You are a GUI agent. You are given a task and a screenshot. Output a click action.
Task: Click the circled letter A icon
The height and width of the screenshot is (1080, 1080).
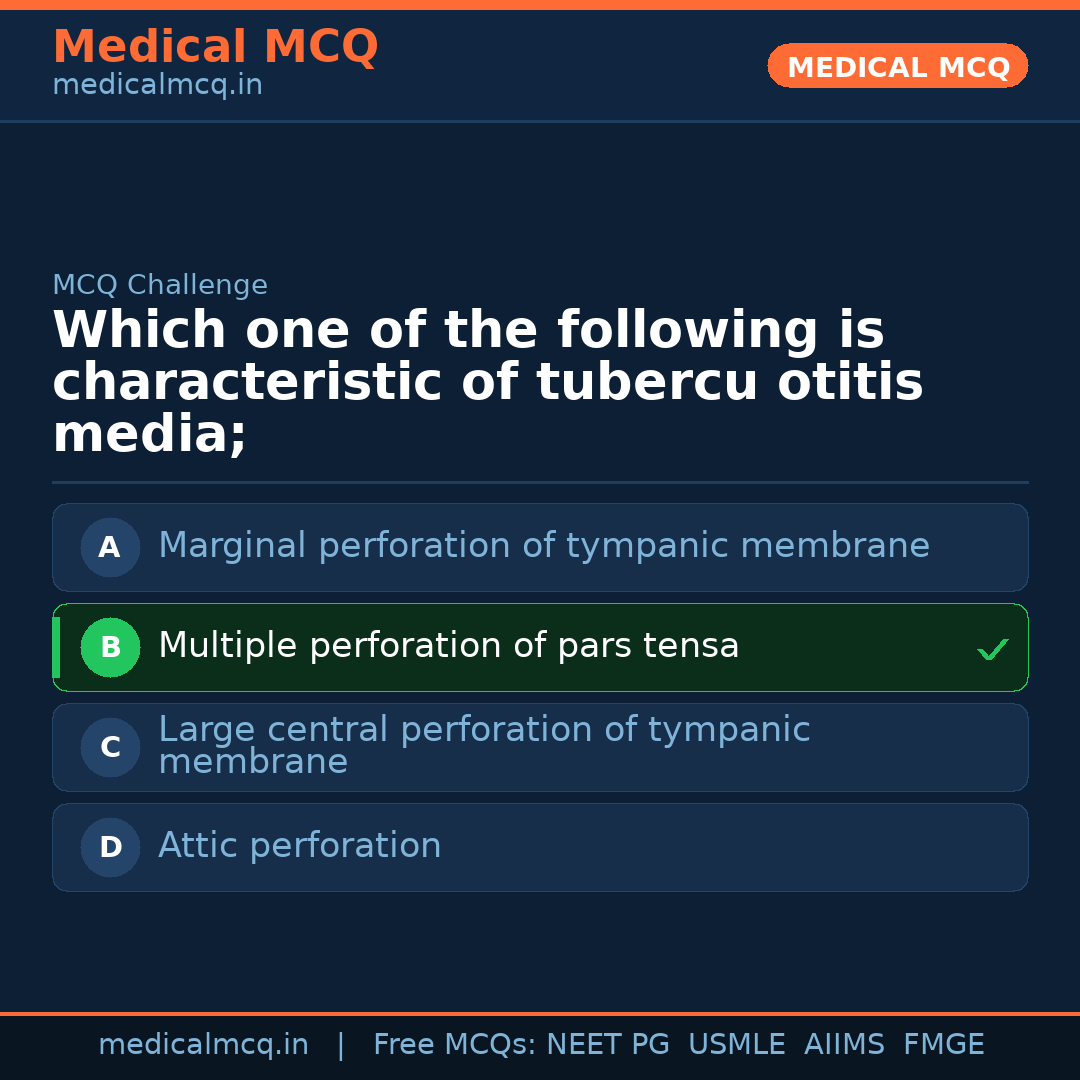point(110,547)
